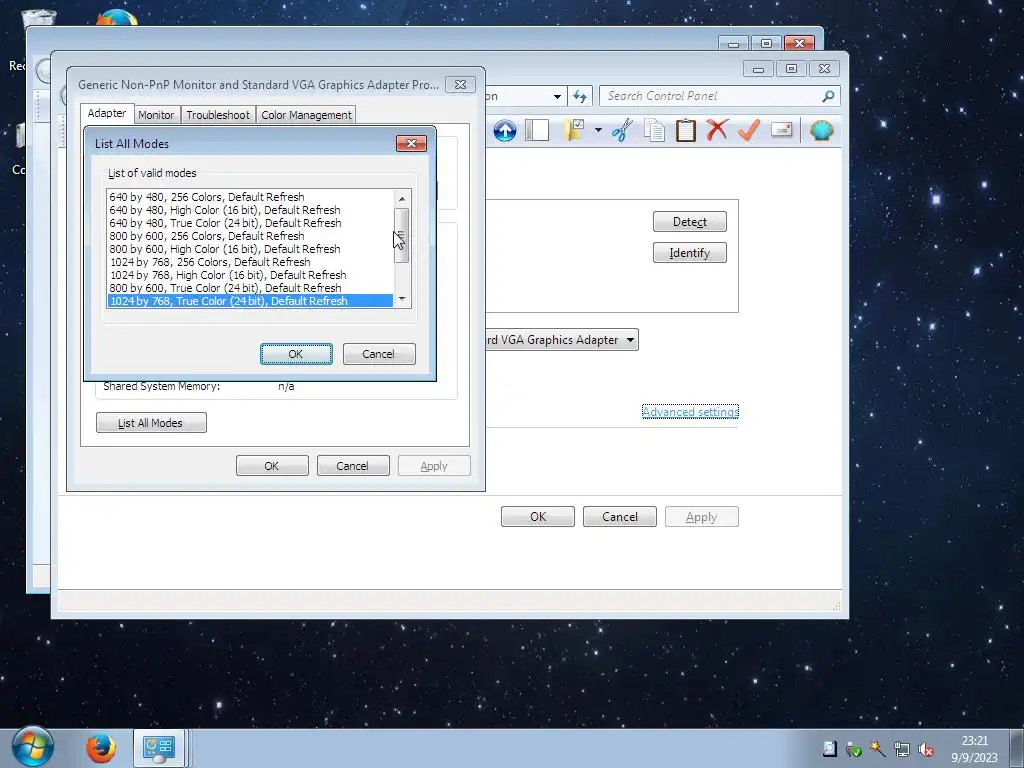Image resolution: width=1024 pixels, height=768 pixels.
Task: Select 800 by 600, True Color (24 bit)
Action: [250, 288]
